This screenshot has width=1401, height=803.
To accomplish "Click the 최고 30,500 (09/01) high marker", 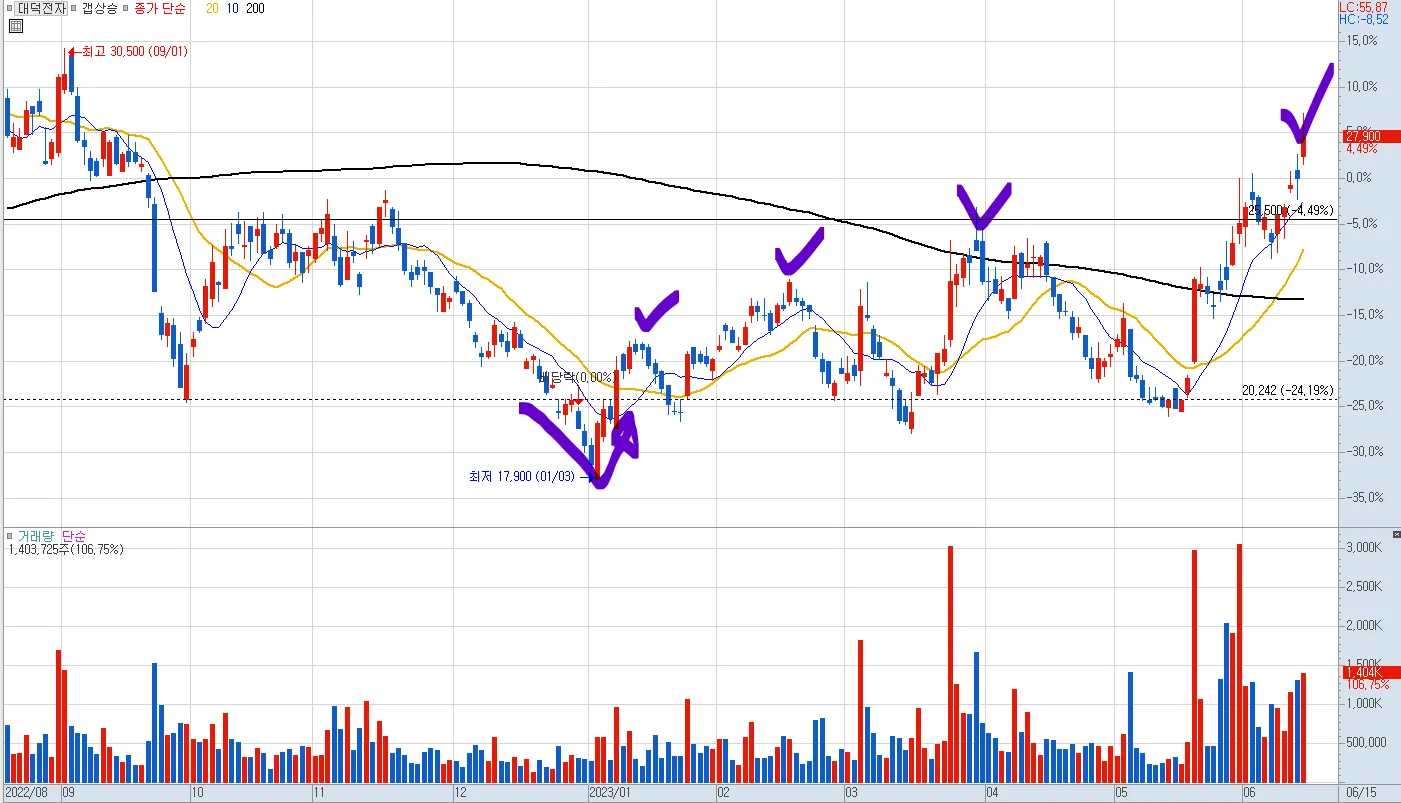I will 127,51.
